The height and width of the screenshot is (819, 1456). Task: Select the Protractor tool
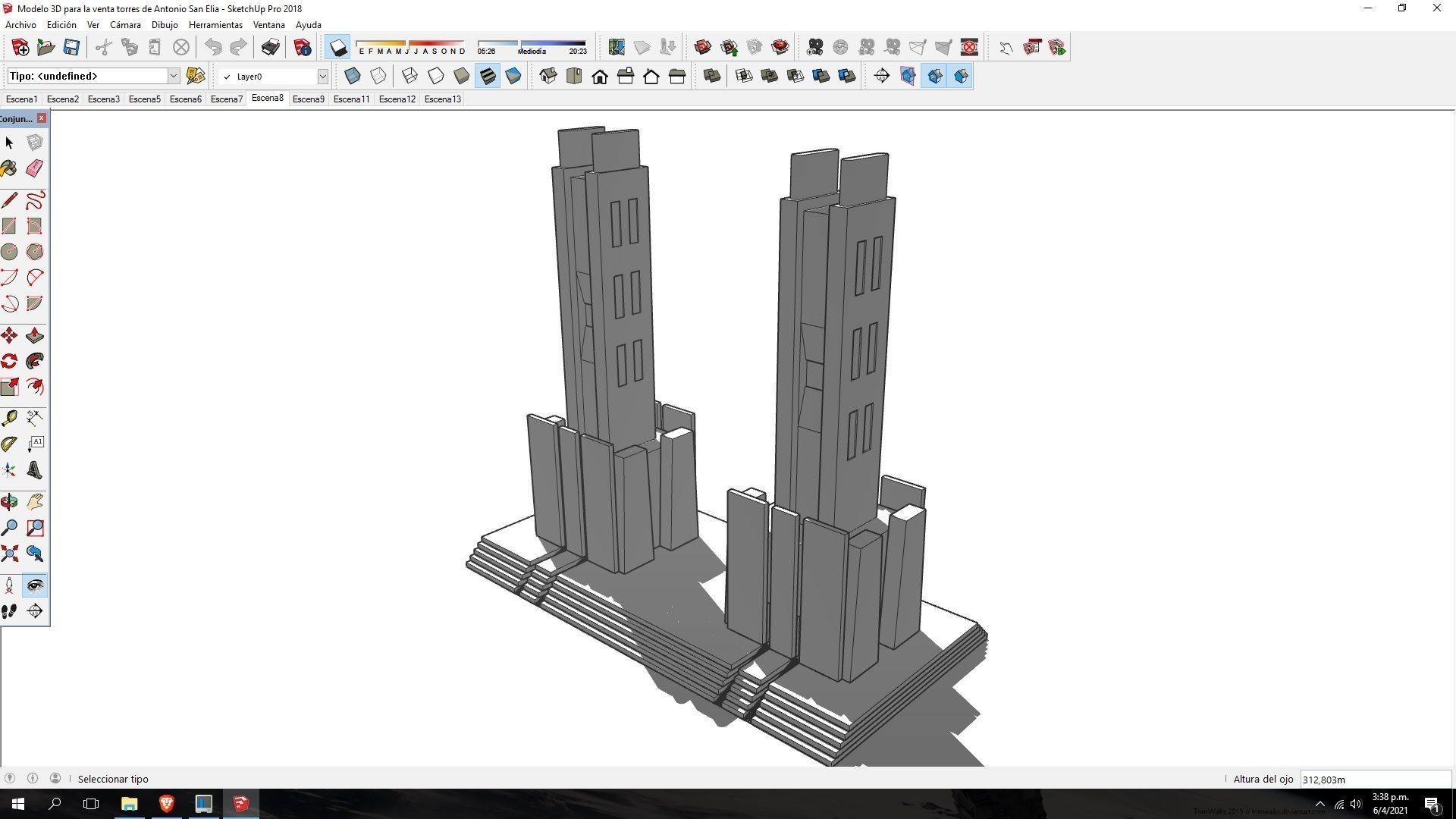(9, 444)
